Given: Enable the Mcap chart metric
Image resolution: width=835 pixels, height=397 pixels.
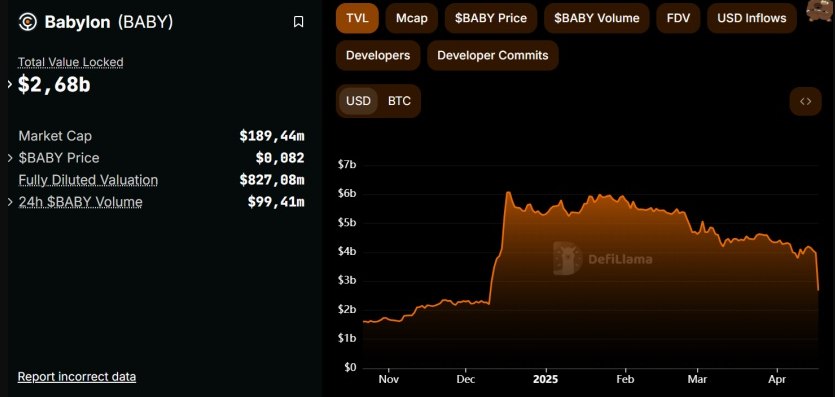Looking at the screenshot, I should click(412, 18).
